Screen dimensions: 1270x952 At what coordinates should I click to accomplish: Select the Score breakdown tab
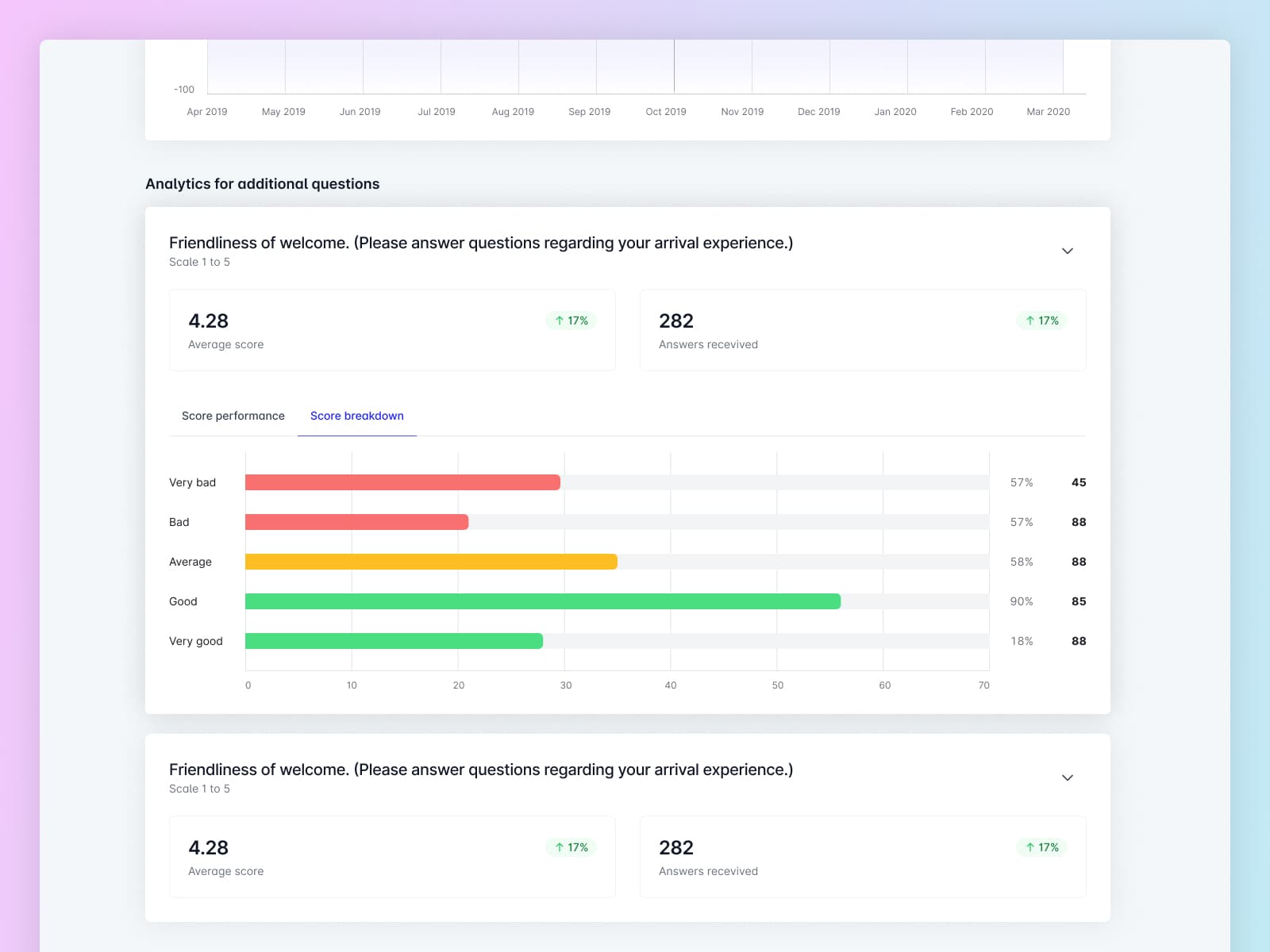click(356, 416)
